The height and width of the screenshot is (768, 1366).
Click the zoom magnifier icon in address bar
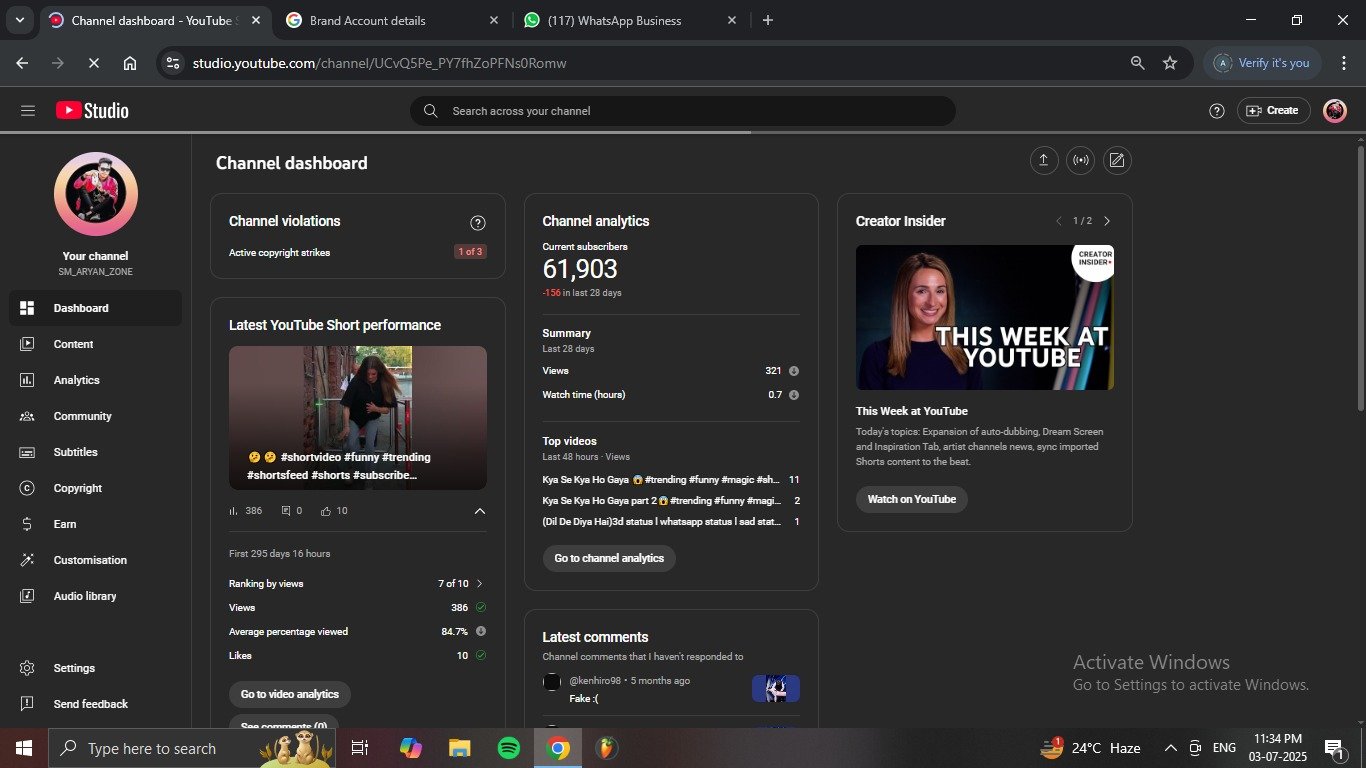click(1138, 63)
